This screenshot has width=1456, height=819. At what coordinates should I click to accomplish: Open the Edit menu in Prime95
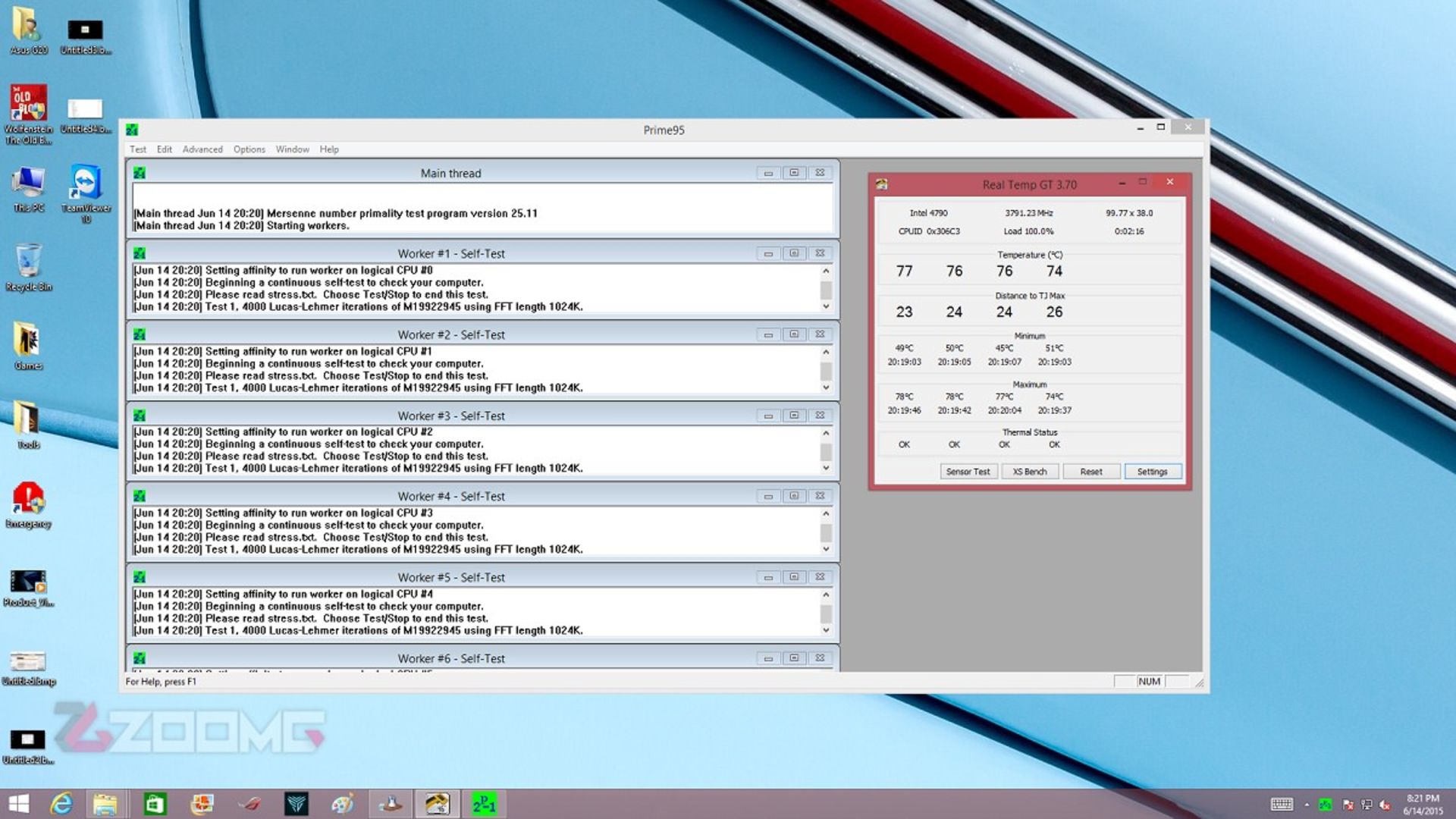(x=164, y=149)
